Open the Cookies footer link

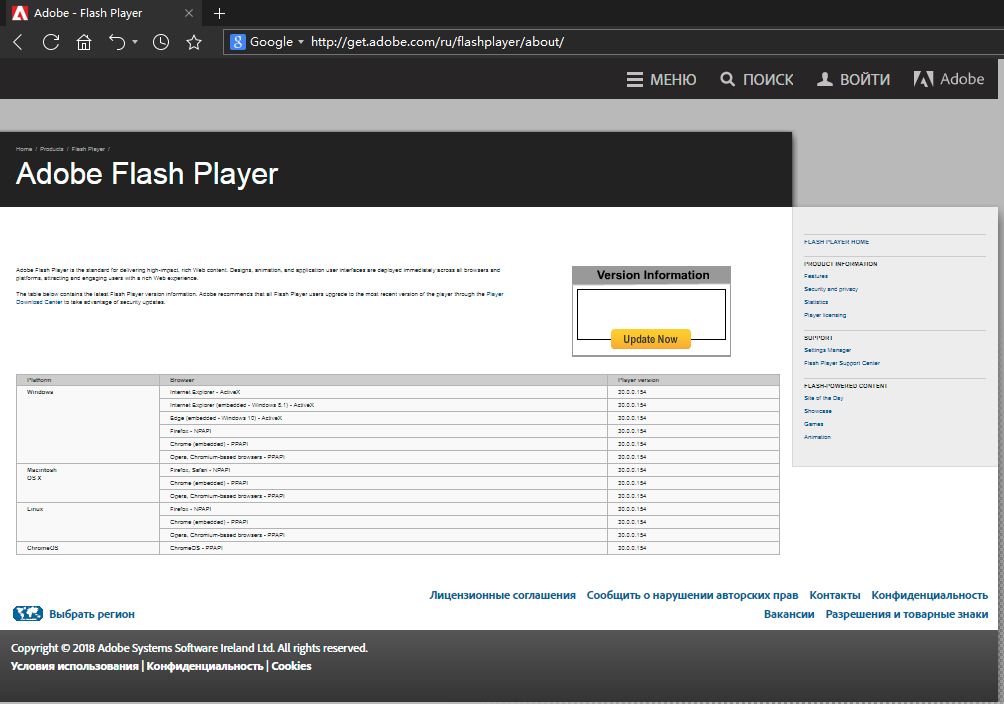click(291, 666)
